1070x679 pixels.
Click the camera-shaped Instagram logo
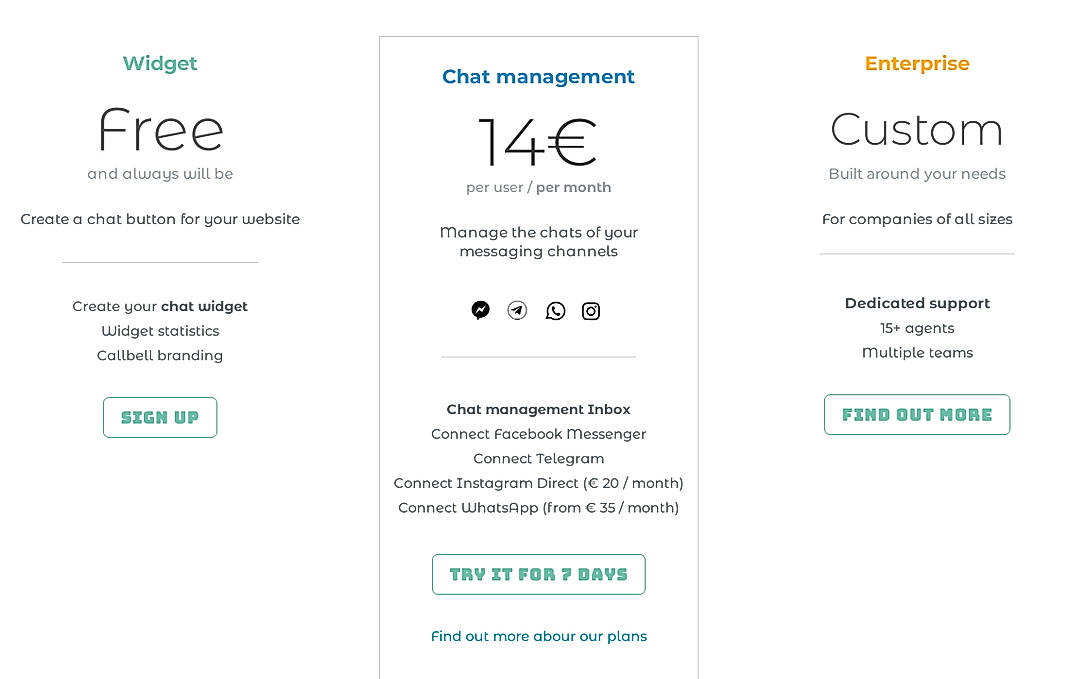point(591,311)
